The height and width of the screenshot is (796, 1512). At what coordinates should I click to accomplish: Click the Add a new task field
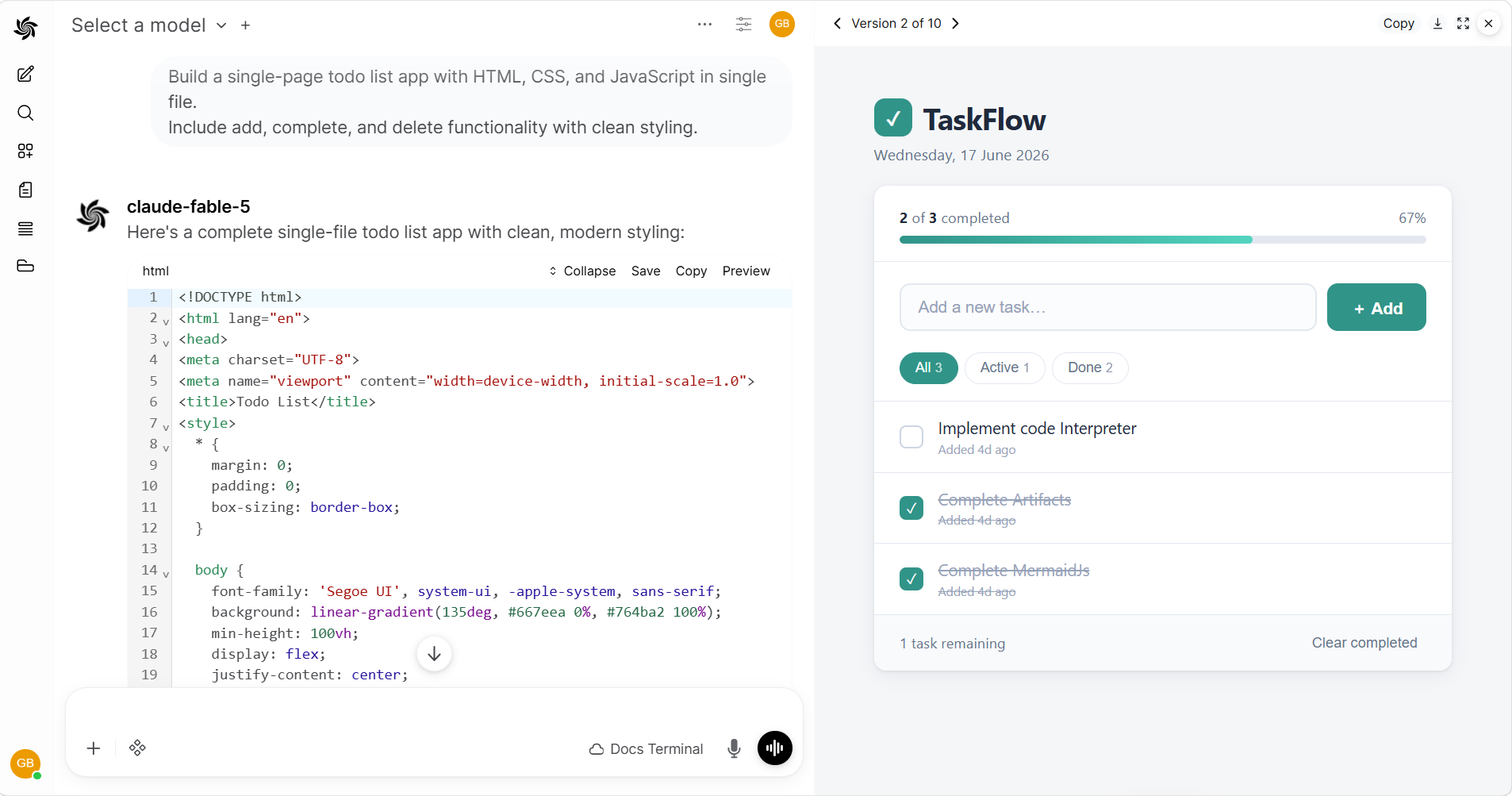1107,307
